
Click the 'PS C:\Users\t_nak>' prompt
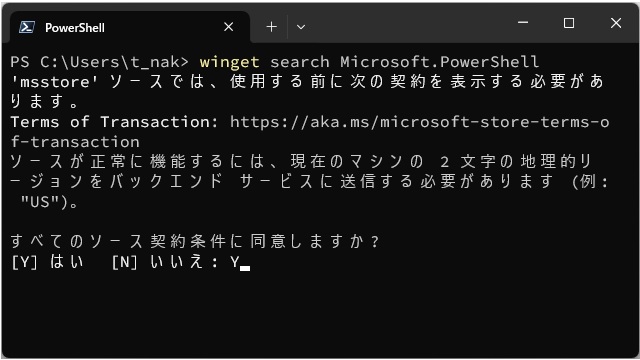tap(100, 62)
